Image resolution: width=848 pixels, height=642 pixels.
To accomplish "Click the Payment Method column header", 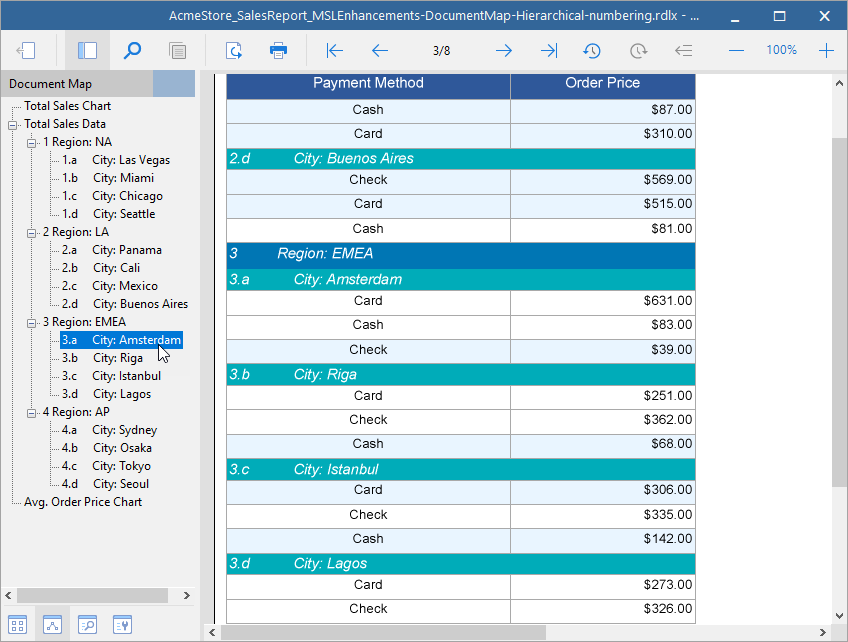I will 368,86.
